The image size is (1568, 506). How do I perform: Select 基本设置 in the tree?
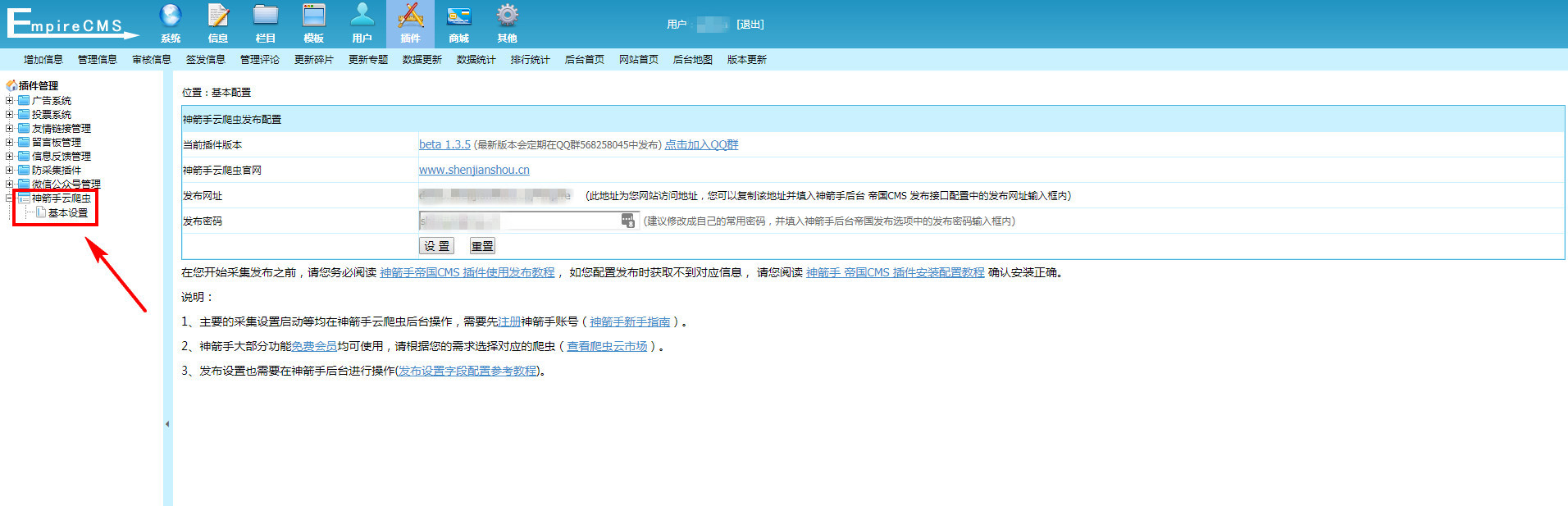click(68, 212)
